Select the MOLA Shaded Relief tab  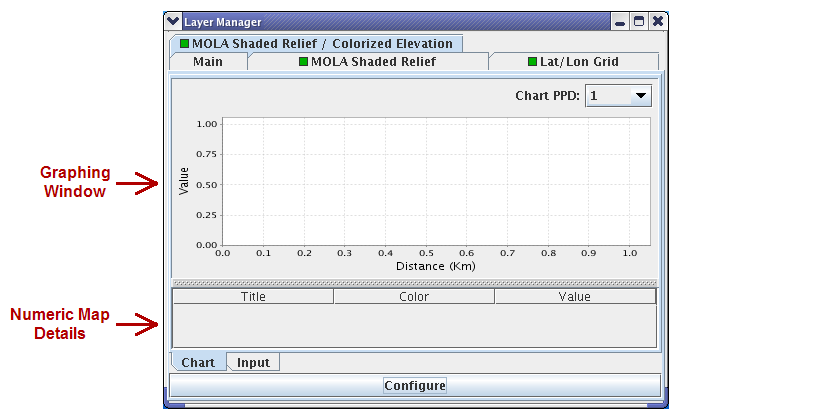[373, 62]
